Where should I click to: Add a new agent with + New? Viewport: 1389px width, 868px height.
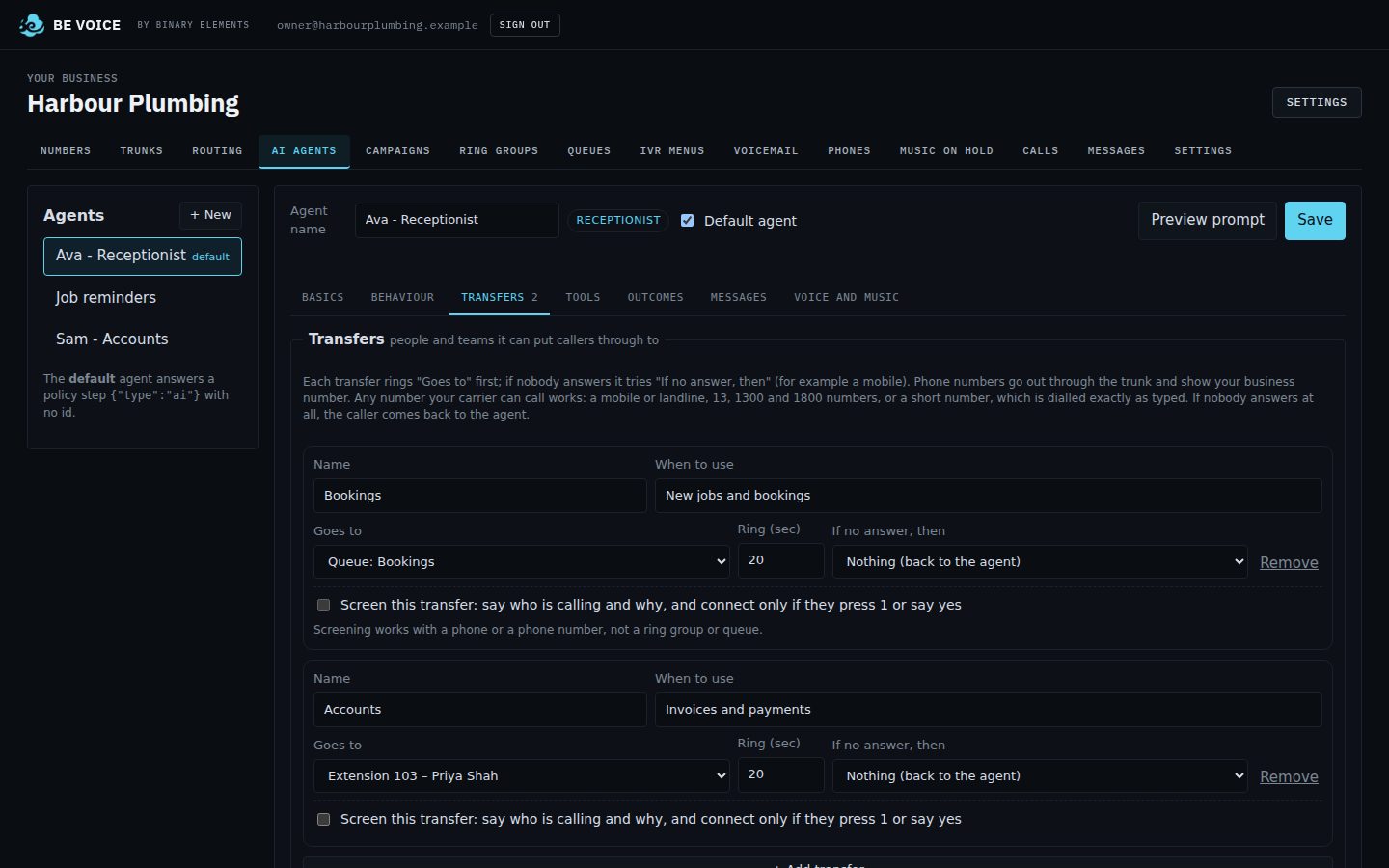coord(210,215)
